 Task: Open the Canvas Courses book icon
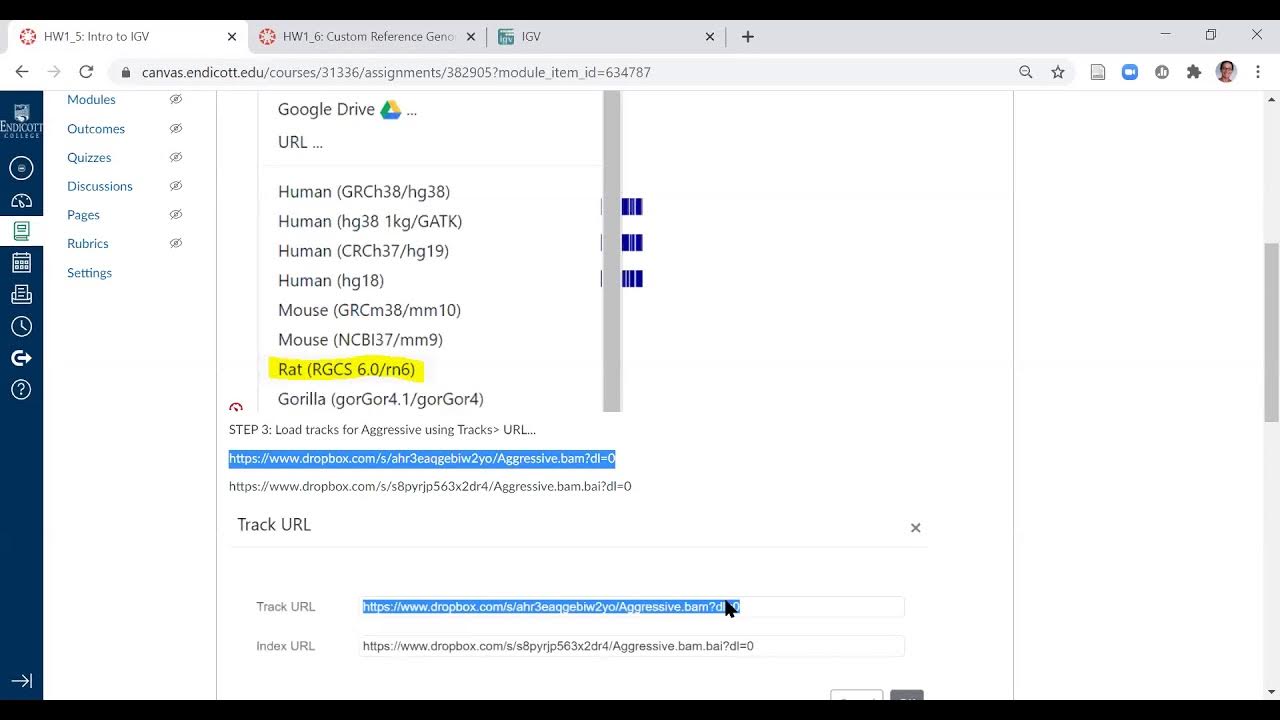point(21,231)
